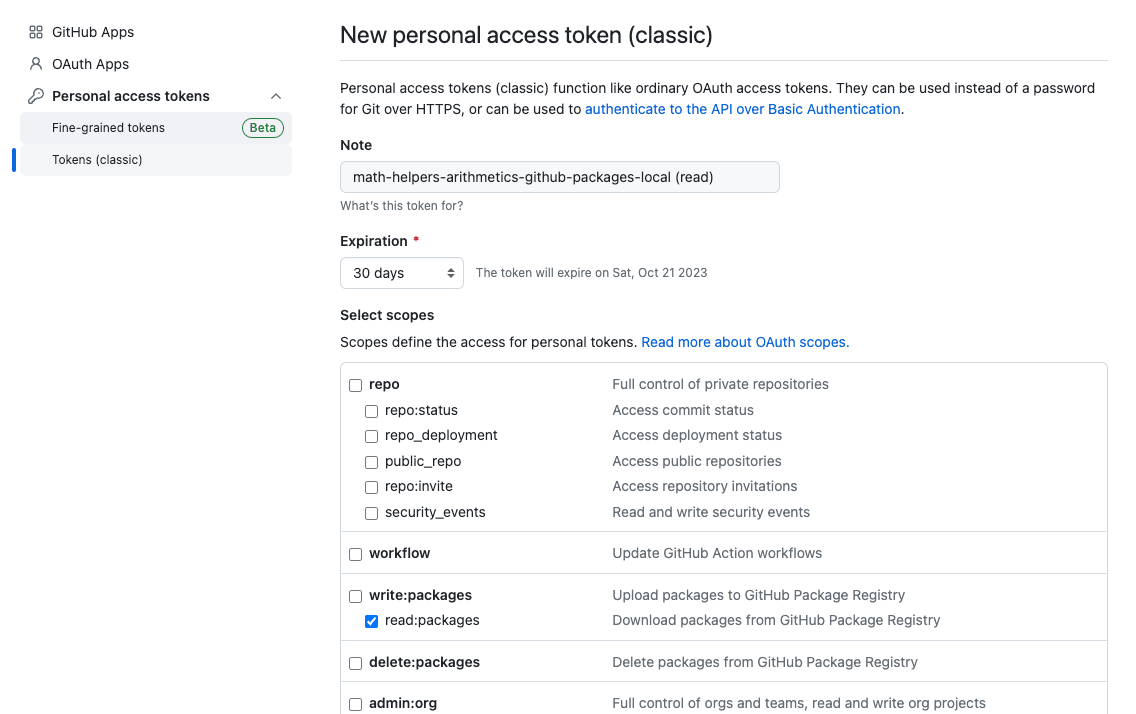Collapse the Personal access tokens section chevron
This screenshot has width=1136, height=714.
[x=275, y=96]
